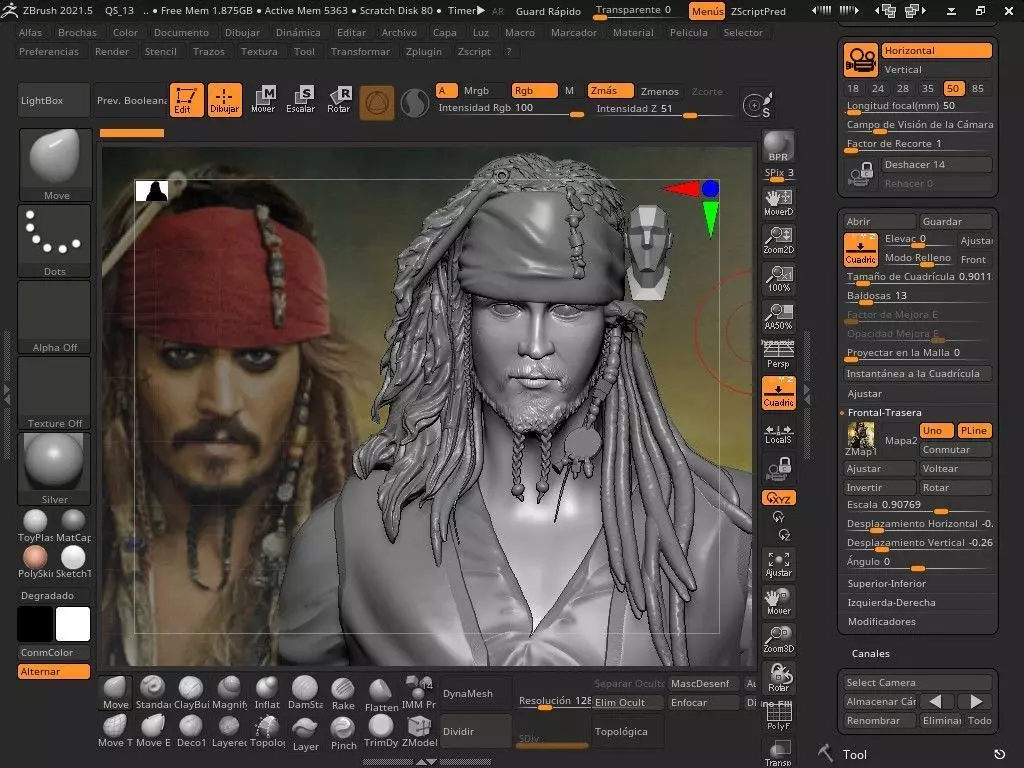Open the Archivo menu
Screen dimensions: 1024x768
pyautogui.click(x=398, y=32)
